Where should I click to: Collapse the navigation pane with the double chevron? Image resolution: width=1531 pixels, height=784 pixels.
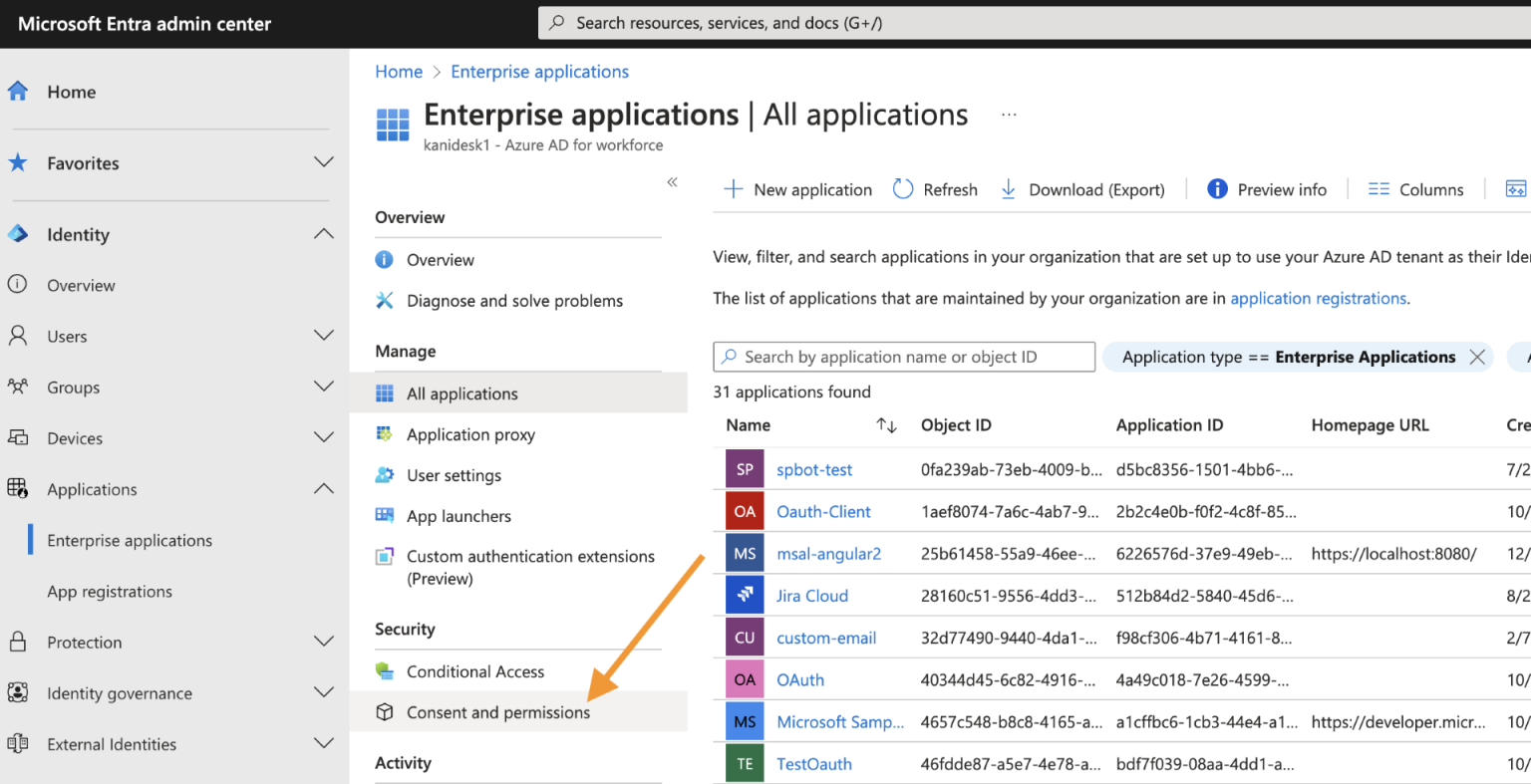point(672,182)
